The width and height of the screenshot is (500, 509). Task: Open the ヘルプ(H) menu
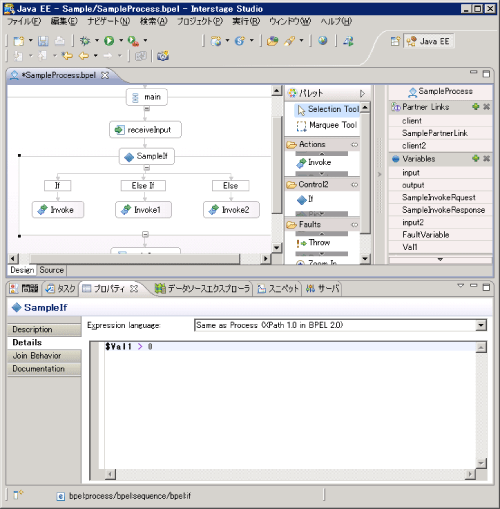(x=336, y=22)
